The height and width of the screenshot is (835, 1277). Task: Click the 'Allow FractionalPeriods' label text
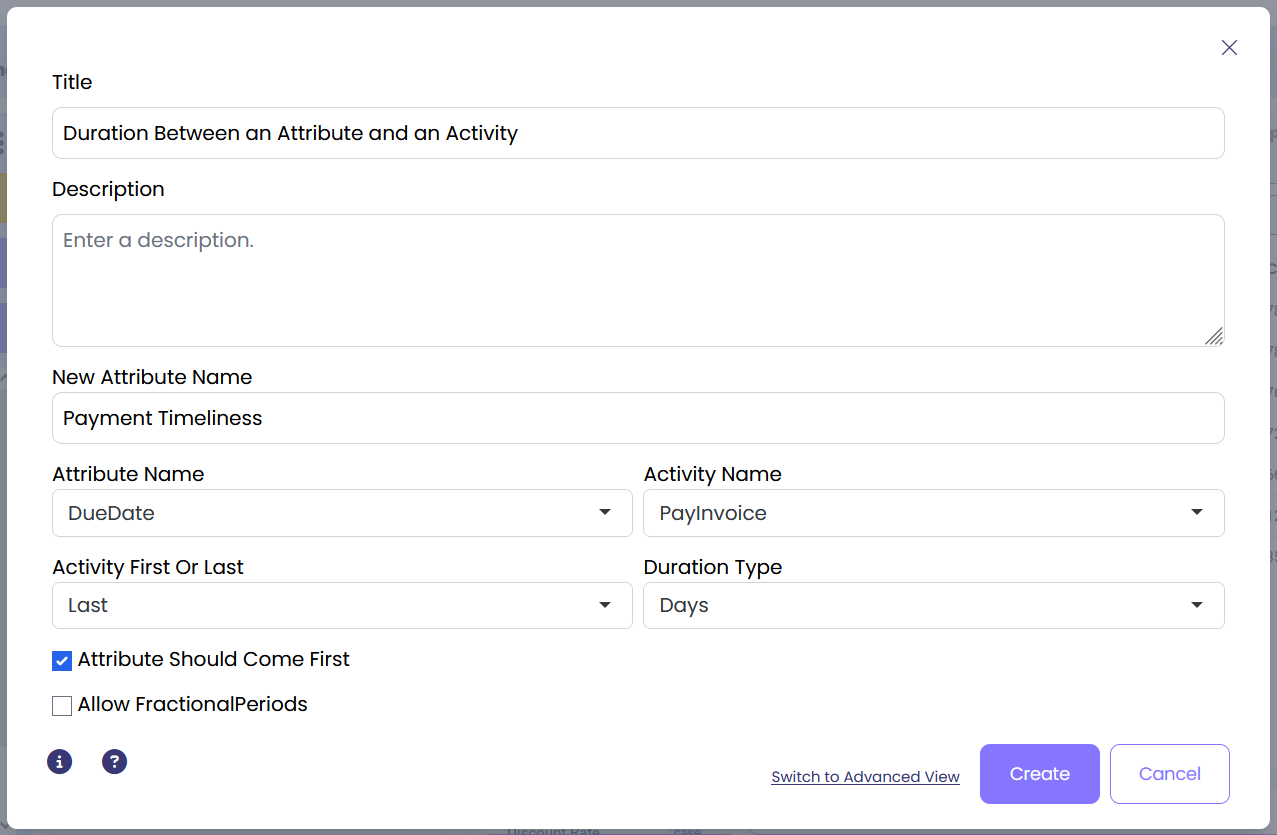point(192,705)
